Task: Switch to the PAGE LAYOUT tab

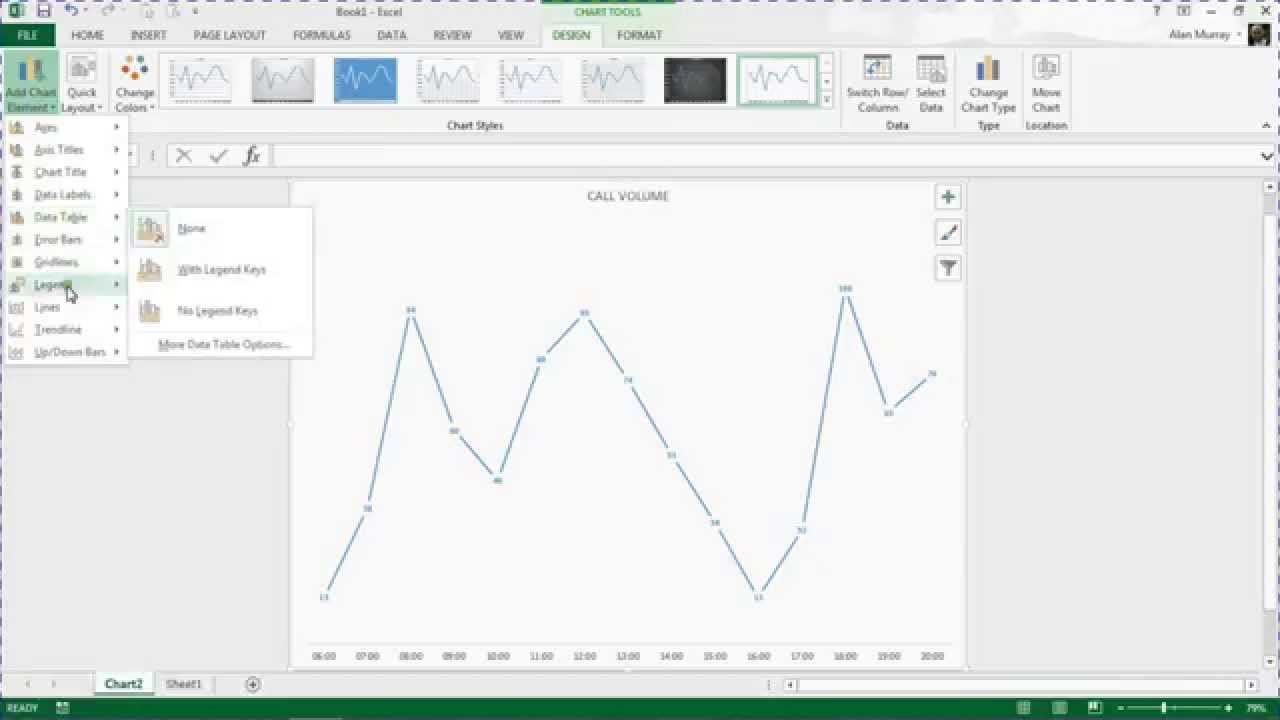Action: pos(229,35)
